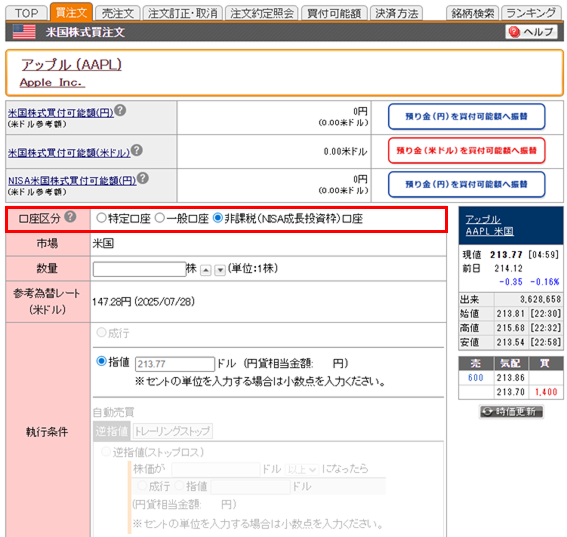Click the bid price 213.70
The image size is (567, 537).
(511, 392)
